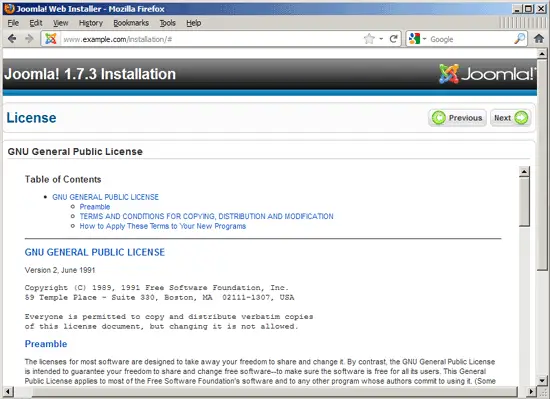This screenshot has height=399, width=550.
Task: Close the Firefox window
Action: [541, 9]
